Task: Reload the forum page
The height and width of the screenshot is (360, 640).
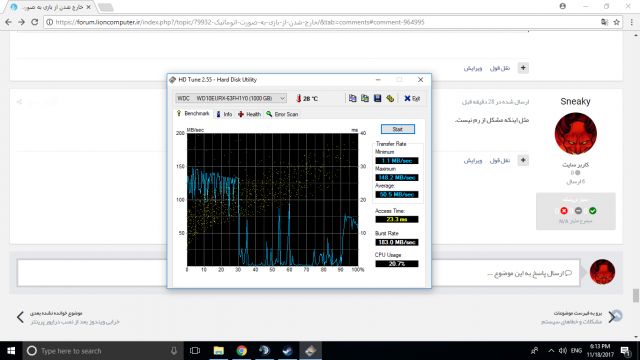Action: coord(35,22)
